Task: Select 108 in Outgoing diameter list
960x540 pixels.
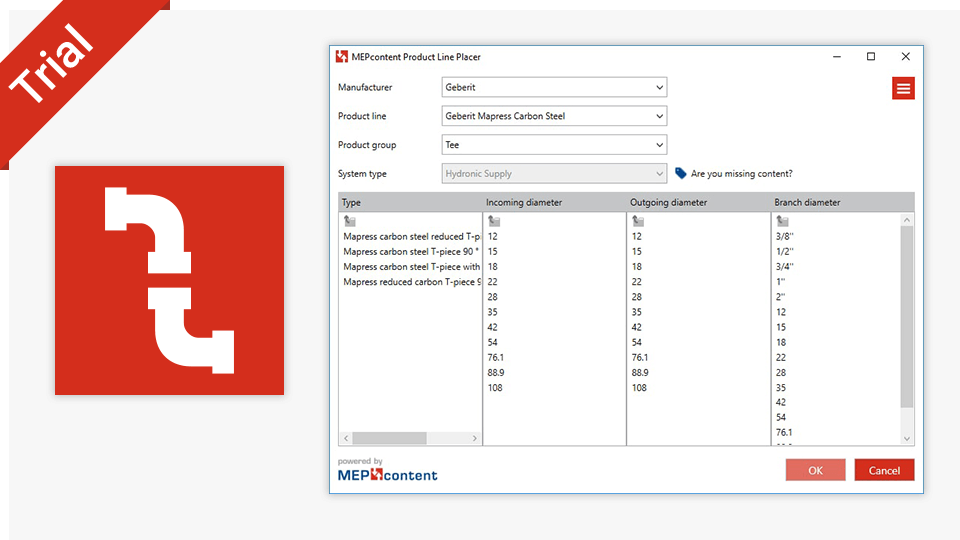Action: click(639, 388)
